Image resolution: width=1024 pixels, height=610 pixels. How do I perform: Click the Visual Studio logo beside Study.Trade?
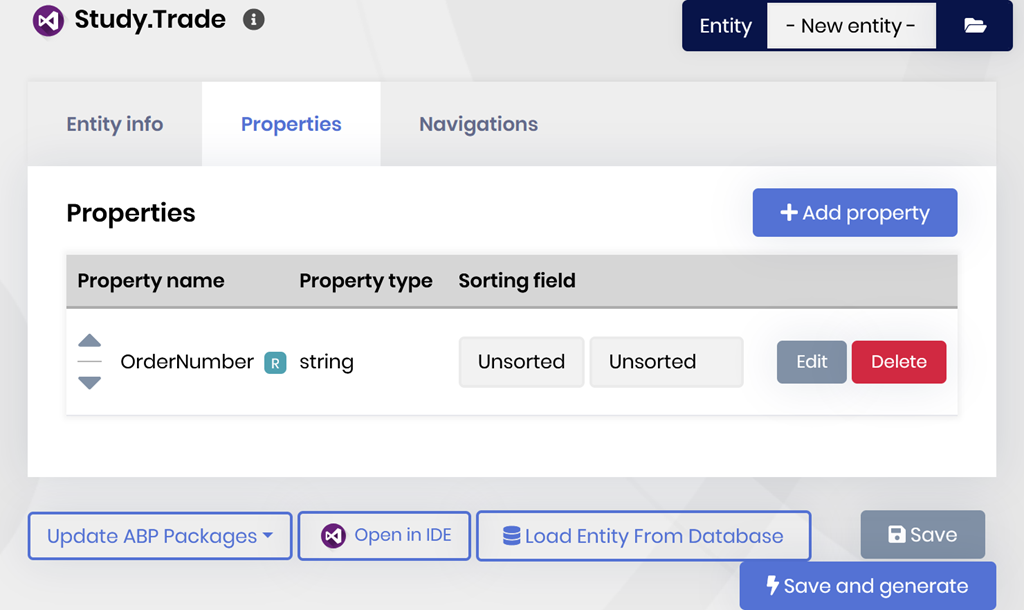coord(48,20)
